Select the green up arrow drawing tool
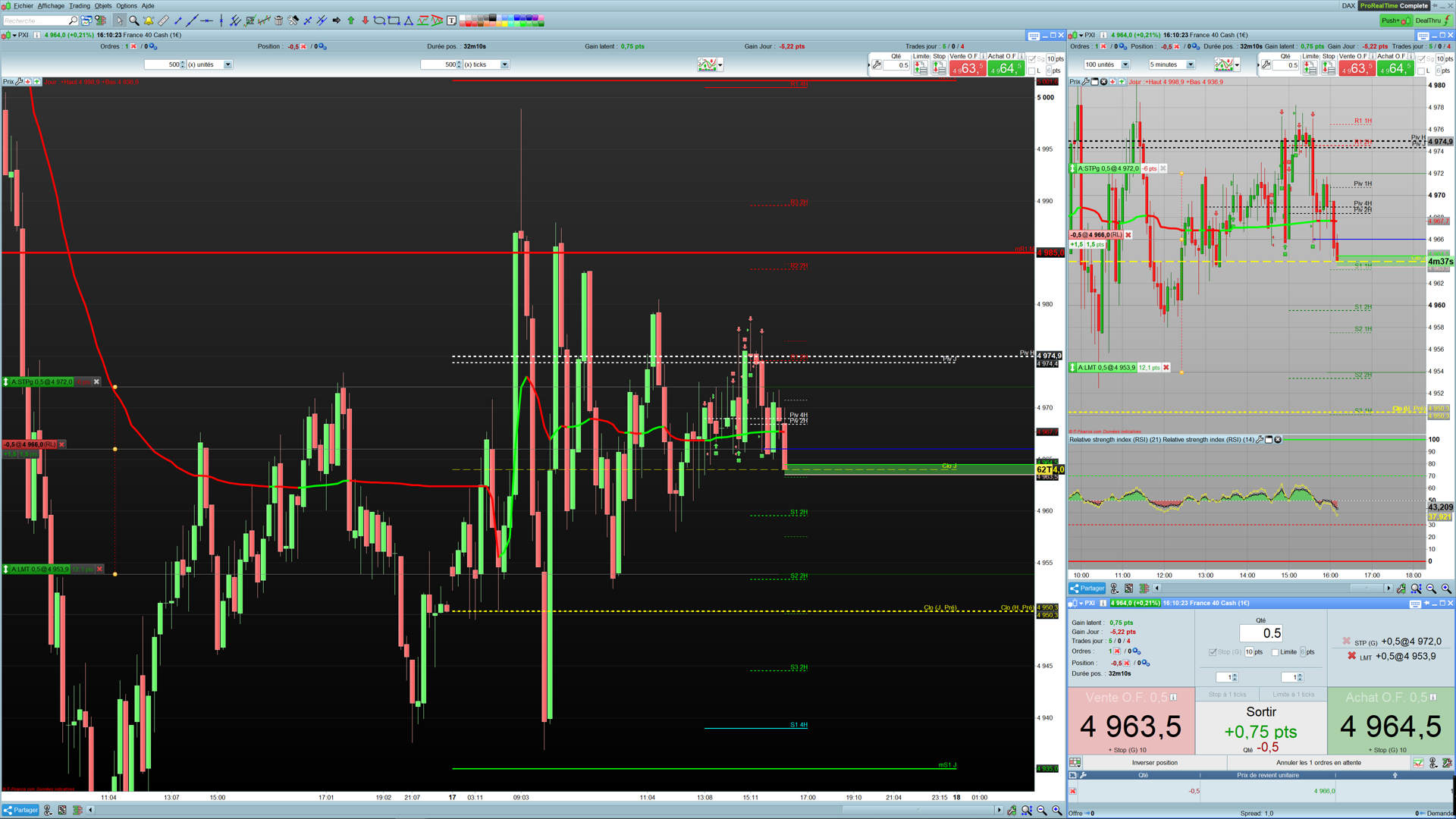Viewport: 1456px width, 819px height. (351, 20)
